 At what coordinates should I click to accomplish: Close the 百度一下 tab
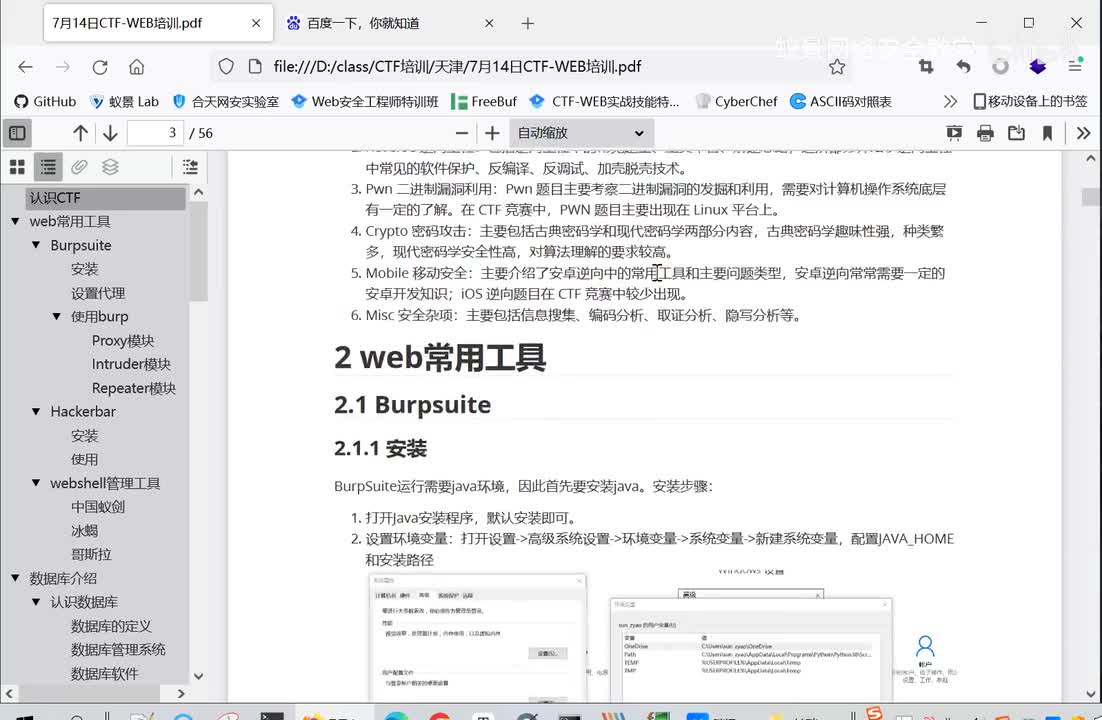tap(489, 23)
